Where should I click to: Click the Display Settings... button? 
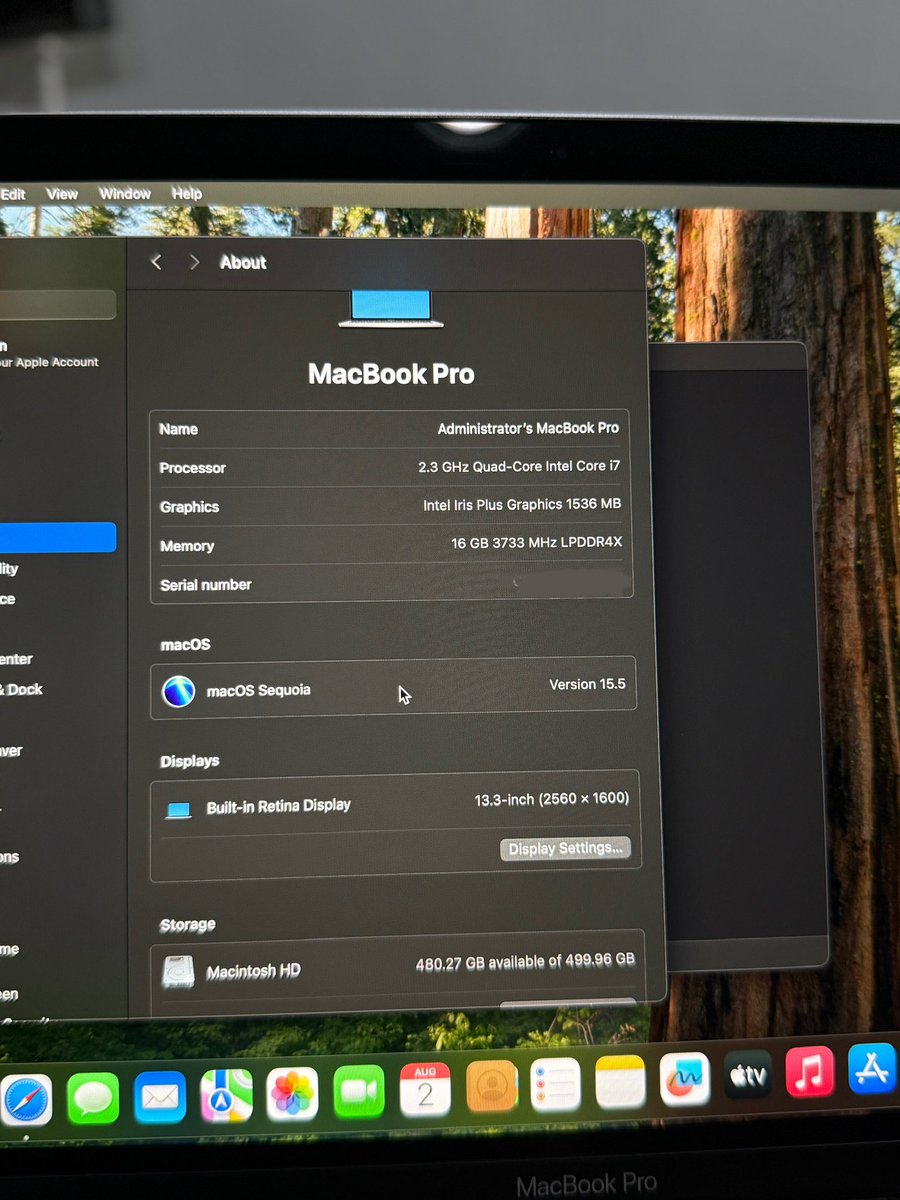pos(565,849)
